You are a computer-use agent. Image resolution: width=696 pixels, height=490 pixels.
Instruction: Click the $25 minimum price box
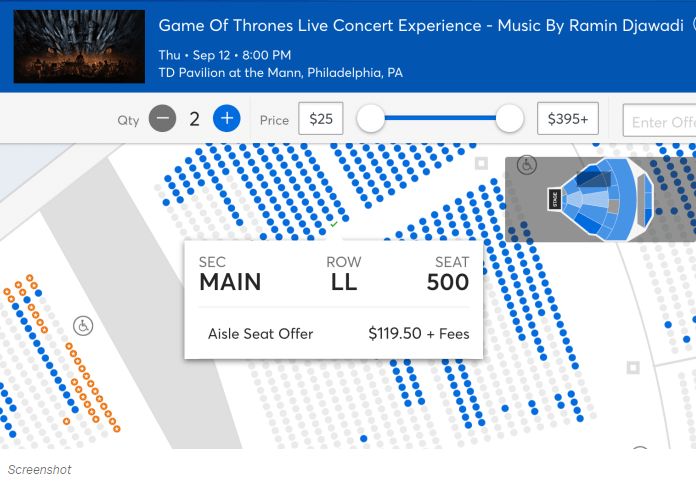click(x=320, y=119)
